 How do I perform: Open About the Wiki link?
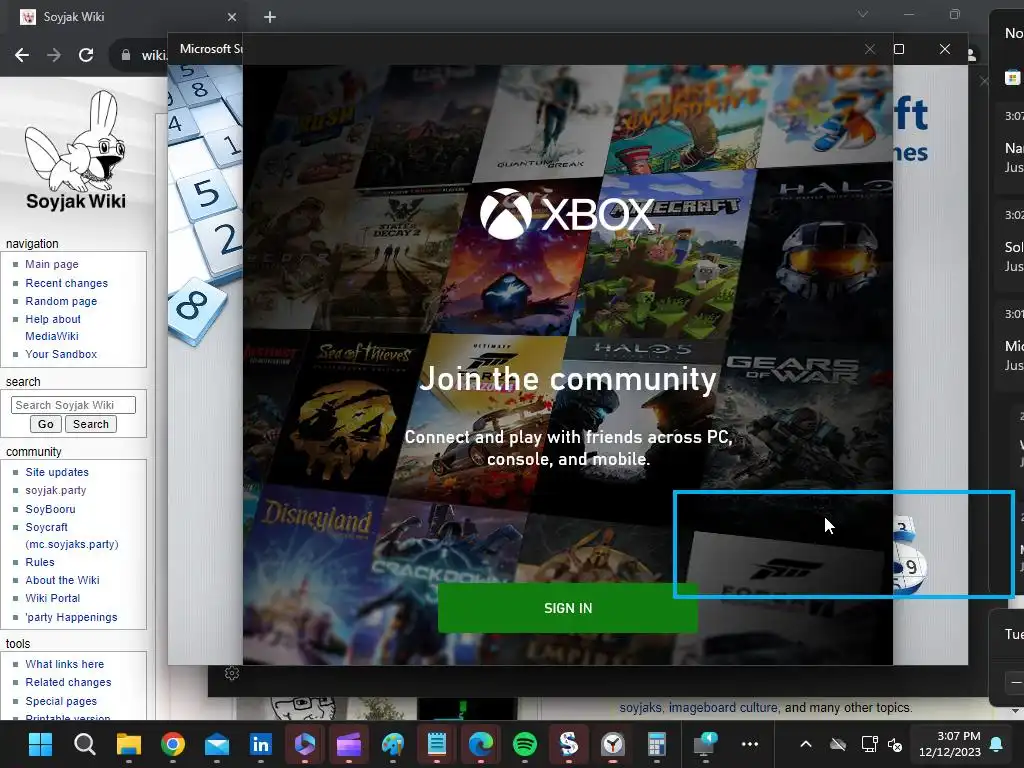62,580
